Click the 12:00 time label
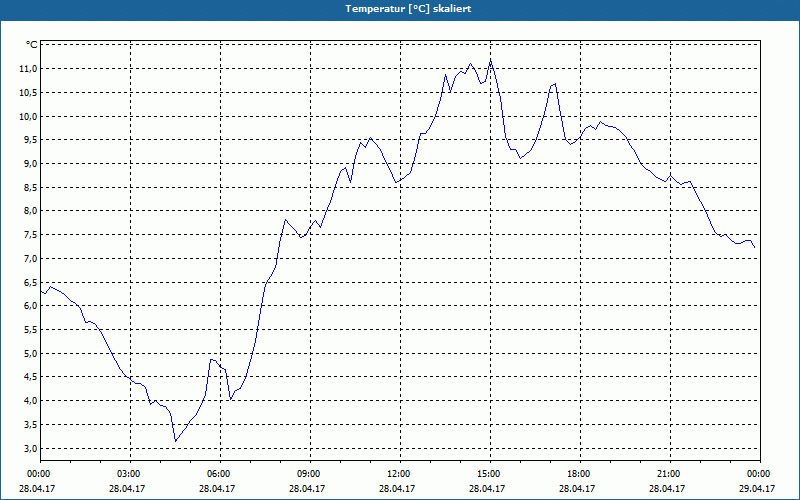This screenshot has width=800, height=500. click(400, 474)
